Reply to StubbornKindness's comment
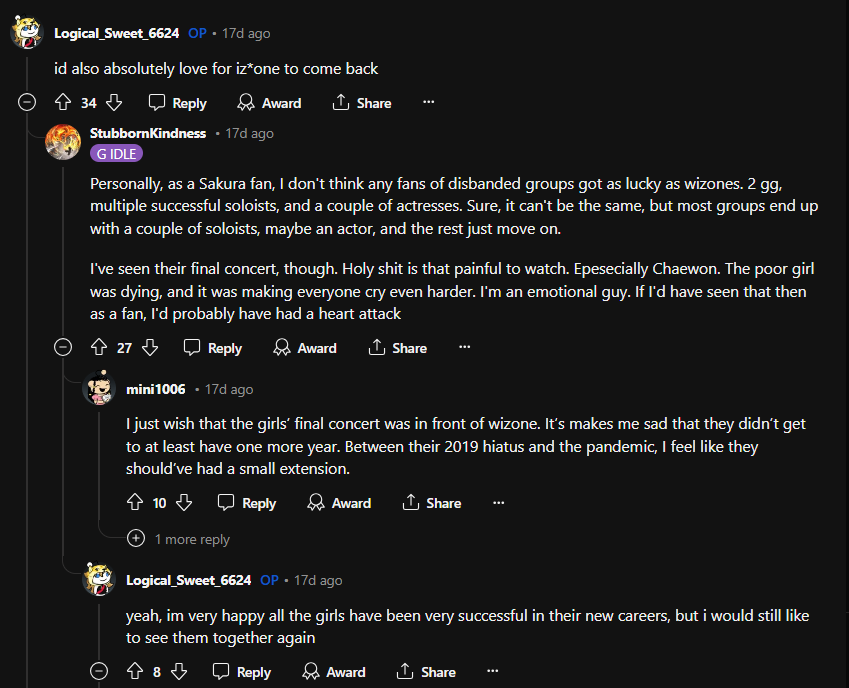This screenshot has height=688, width=849. (x=213, y=348)
